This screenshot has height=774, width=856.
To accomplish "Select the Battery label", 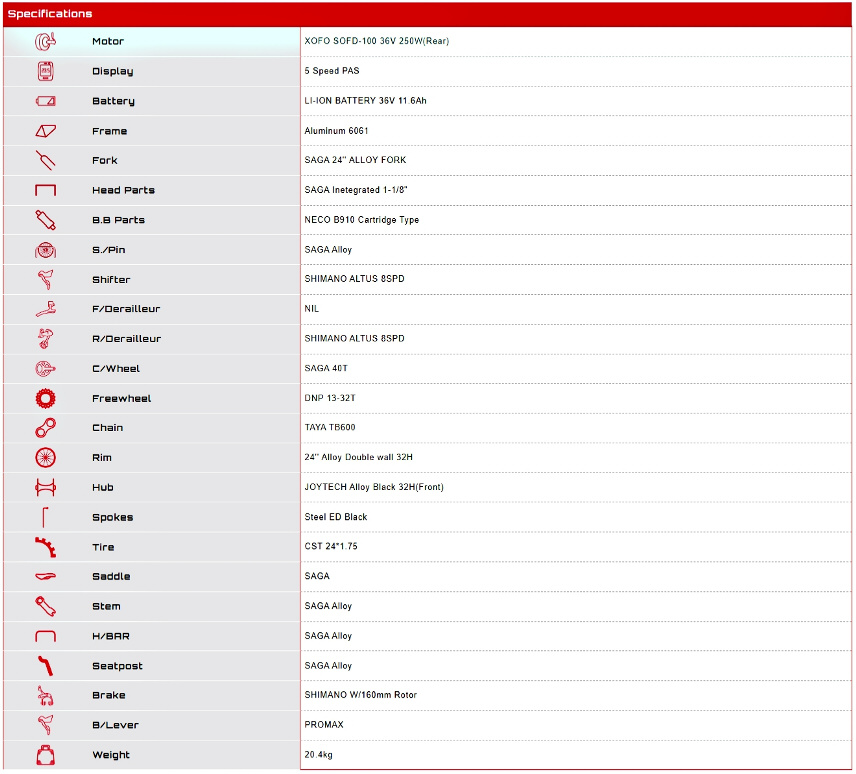I will 113,101.
